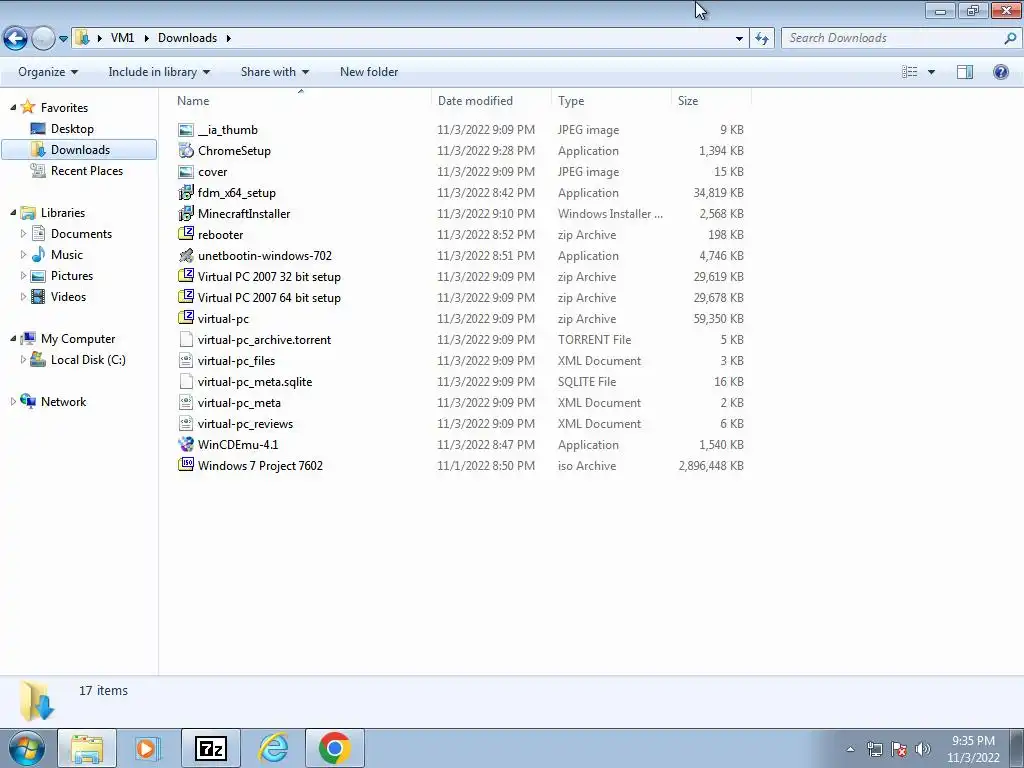Screen dimensions: 1024x768
Task: Select the virtual-pc_archive.torrent file icon
Action: coord(186,340)
